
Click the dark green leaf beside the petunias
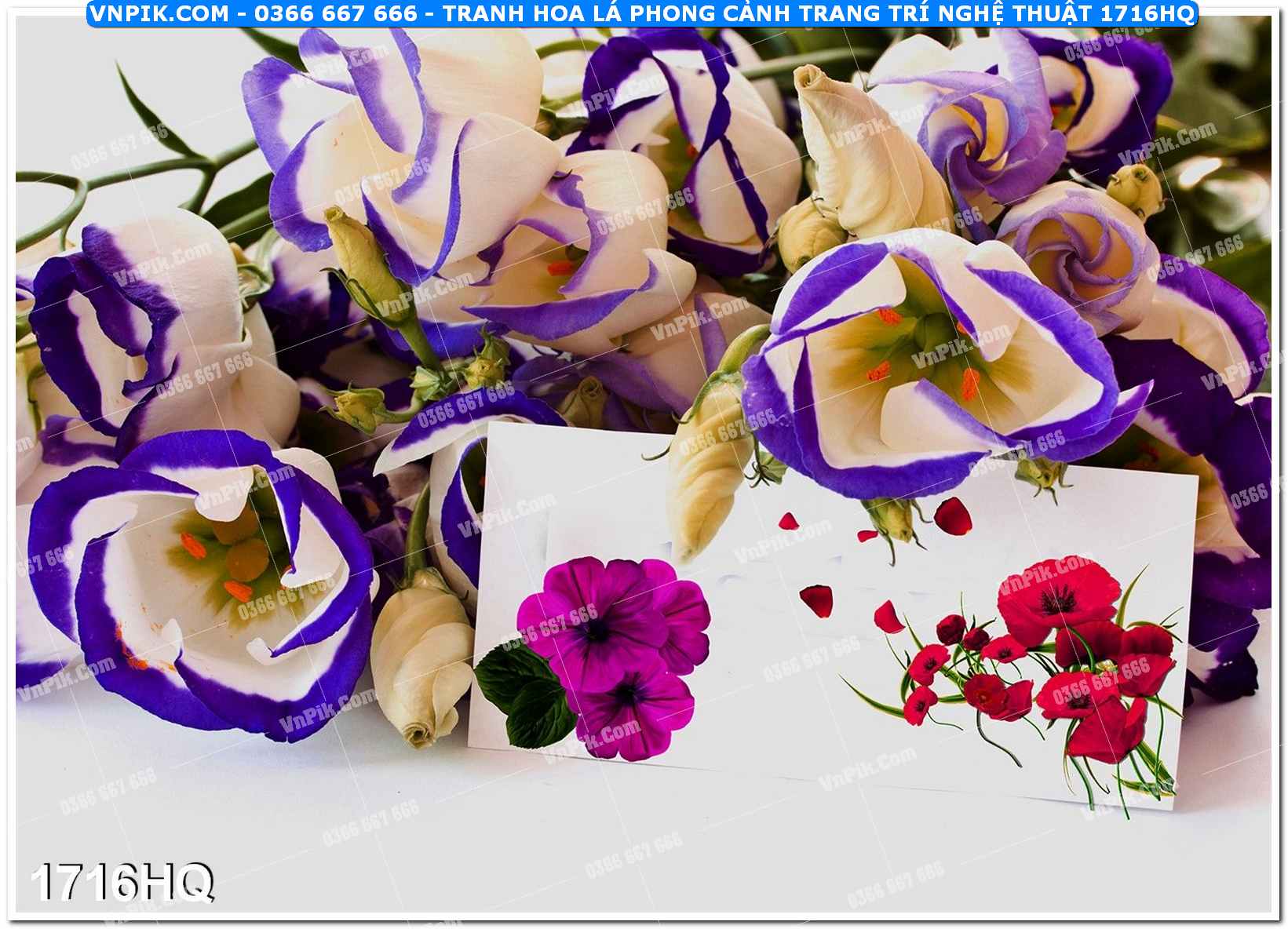[527, 692]
